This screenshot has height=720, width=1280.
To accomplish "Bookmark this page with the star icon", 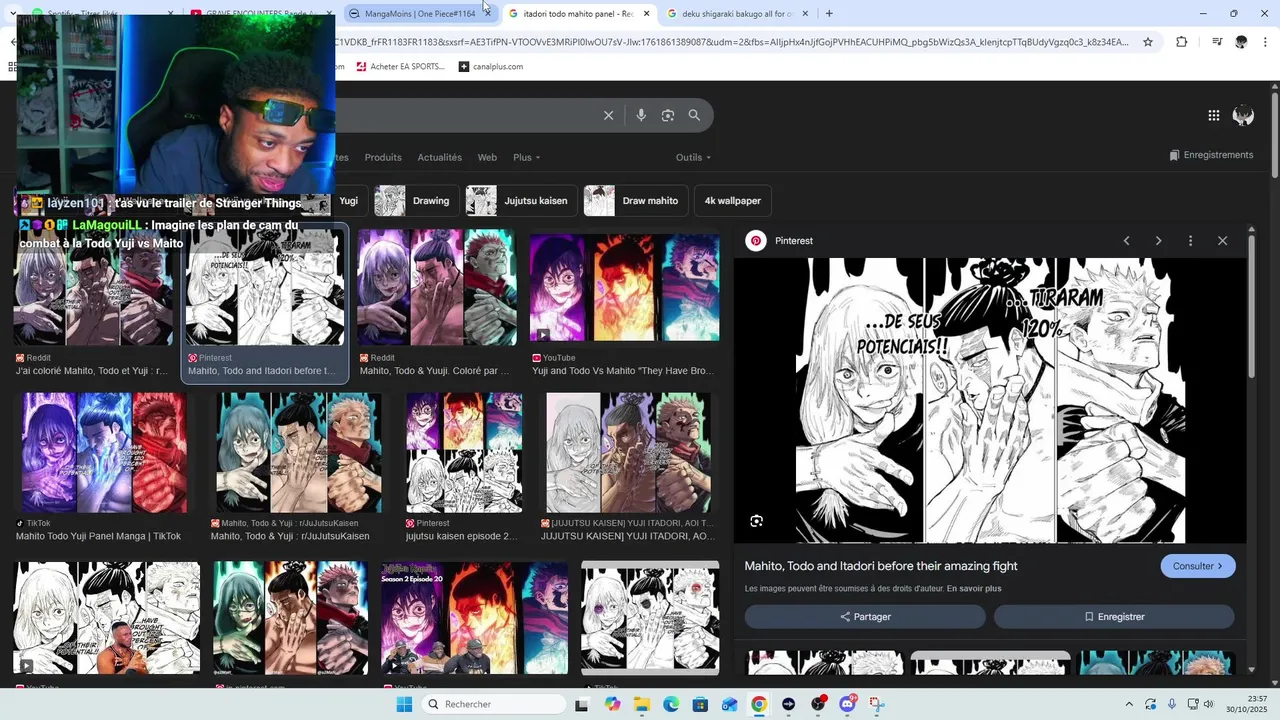I will pyautogui.click(x=1148, y=42).
